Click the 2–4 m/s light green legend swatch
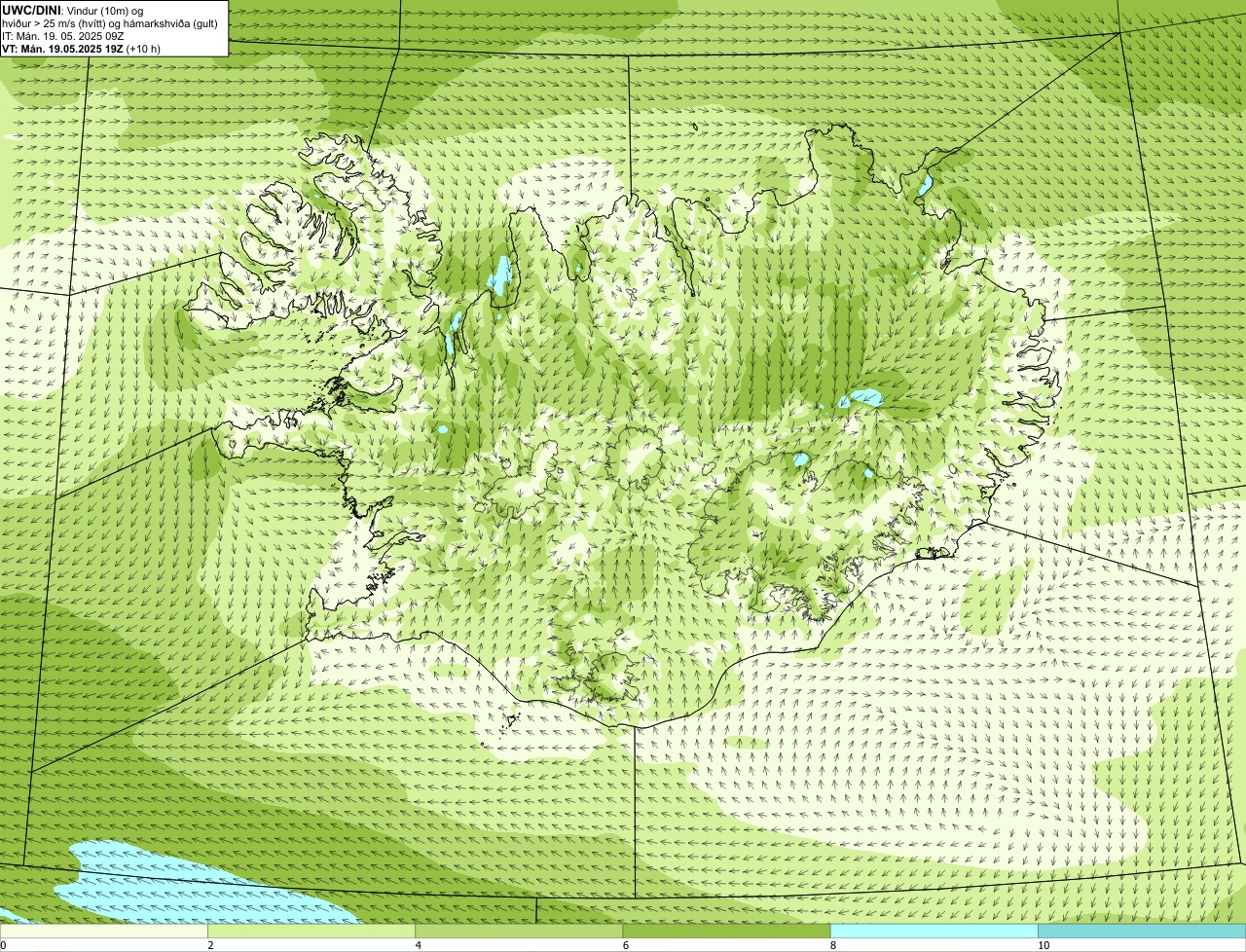The height and width of the screenshot is (952, 1246). coord(311,932)
